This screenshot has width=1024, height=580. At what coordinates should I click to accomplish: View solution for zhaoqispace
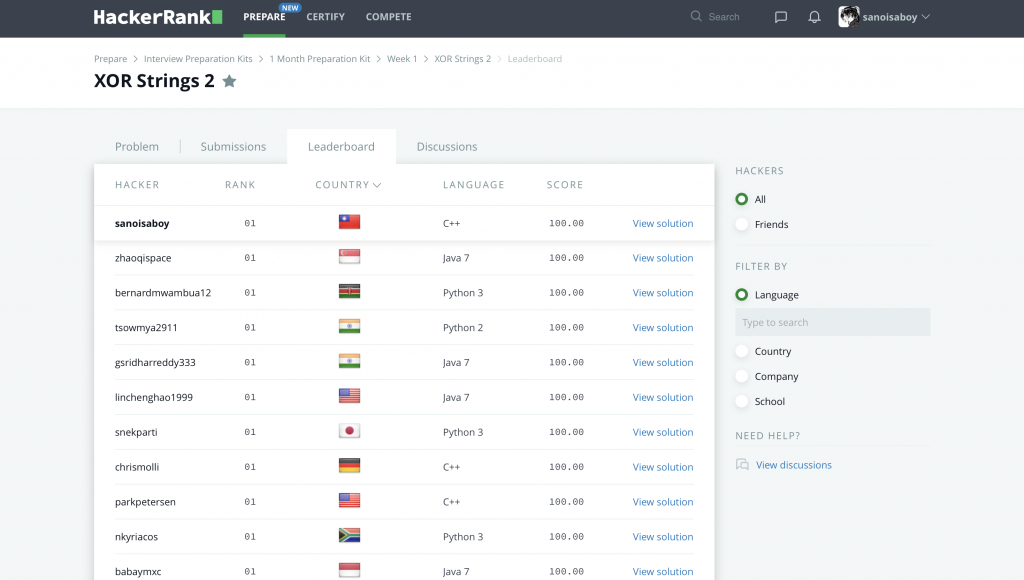pyautogui.click(x=663, y=258)
